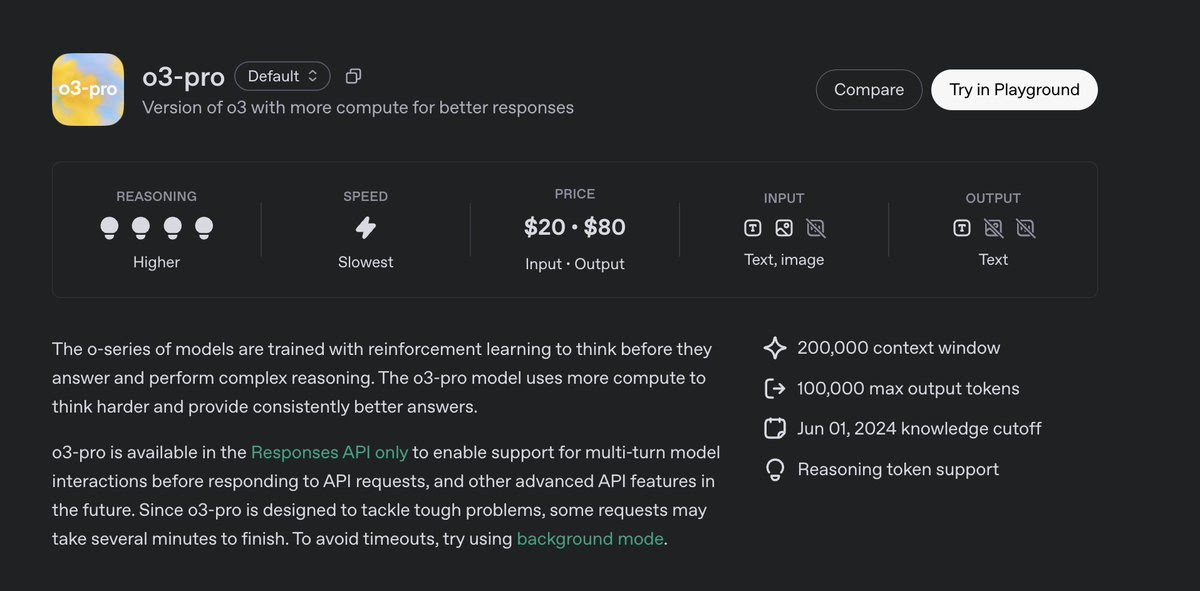Open the Responses API only link
The image size is (1200, 591).
pyautogui.click(x=329, y=452)
